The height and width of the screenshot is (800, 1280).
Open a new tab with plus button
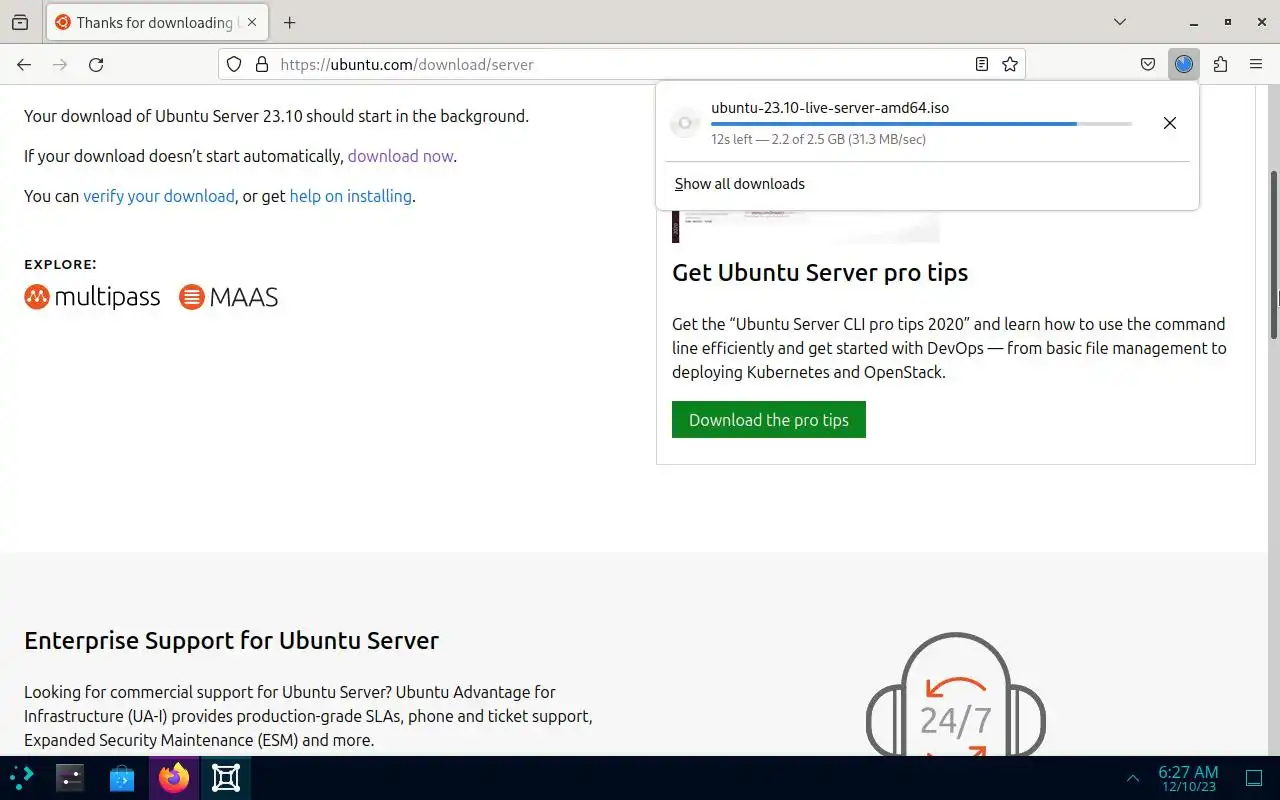[x=289, y=22]
